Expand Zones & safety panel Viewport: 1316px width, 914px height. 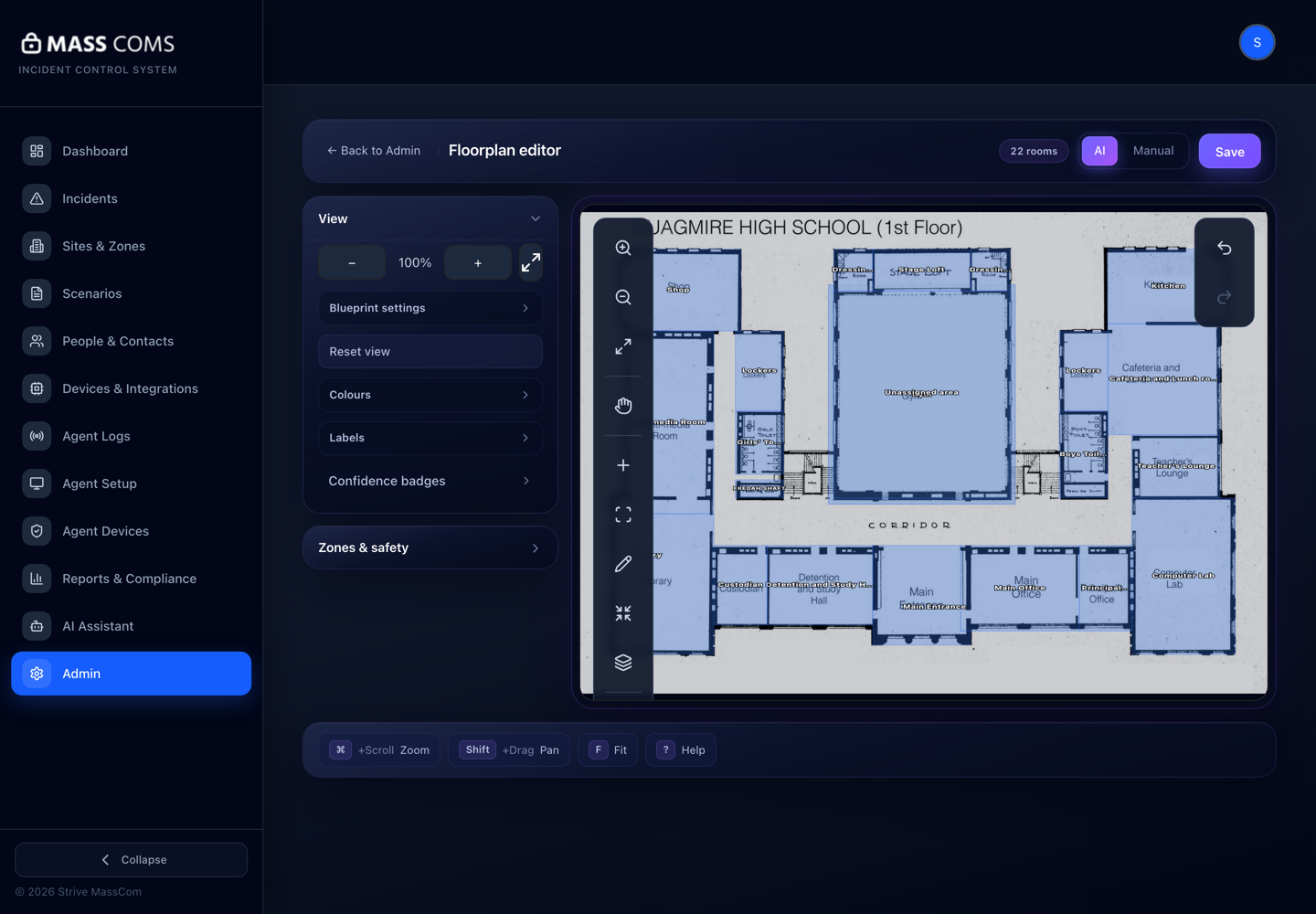tap(430, 547)
